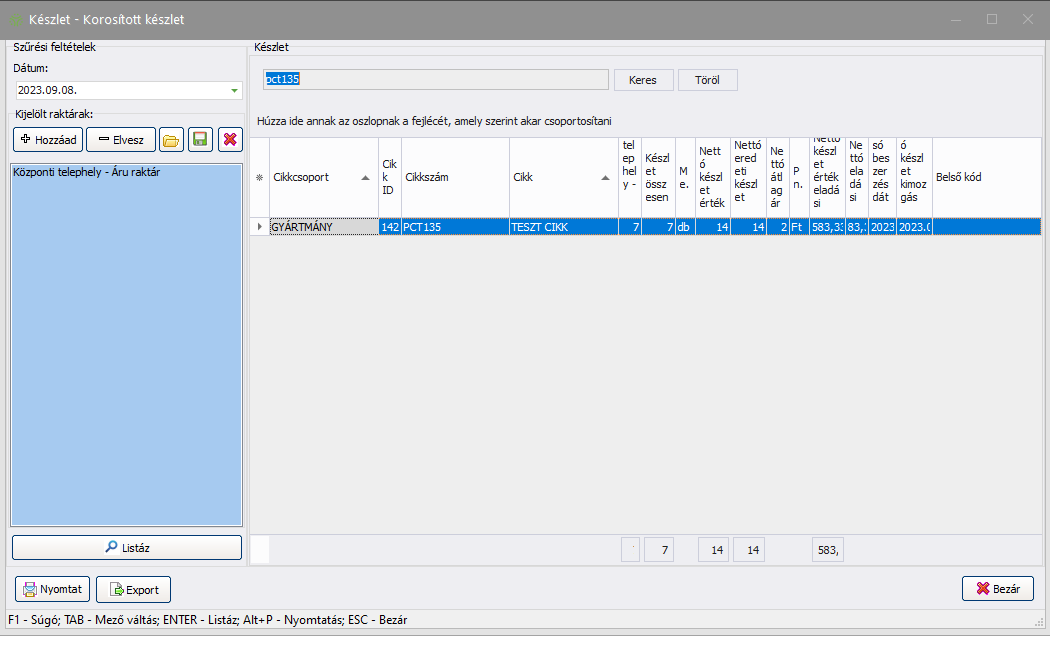This screenshot has height=645, width=1050.
Task: Click the Keres search button
Action: tap(643, 80)
